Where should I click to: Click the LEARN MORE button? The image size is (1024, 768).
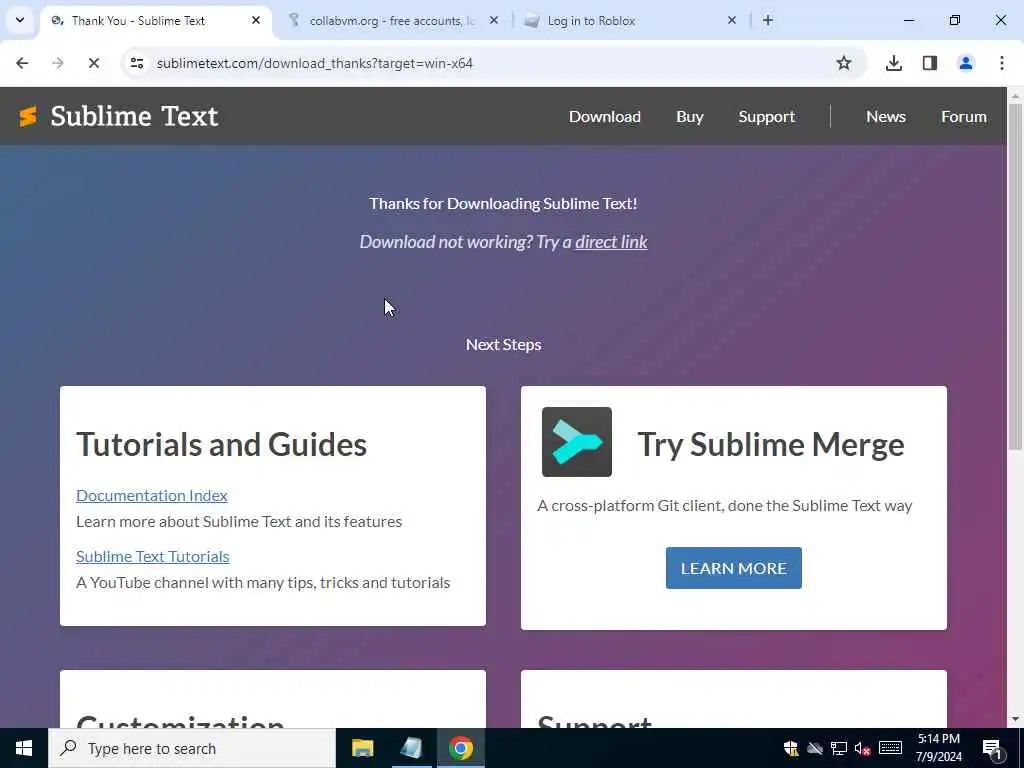tap(733, 568)
